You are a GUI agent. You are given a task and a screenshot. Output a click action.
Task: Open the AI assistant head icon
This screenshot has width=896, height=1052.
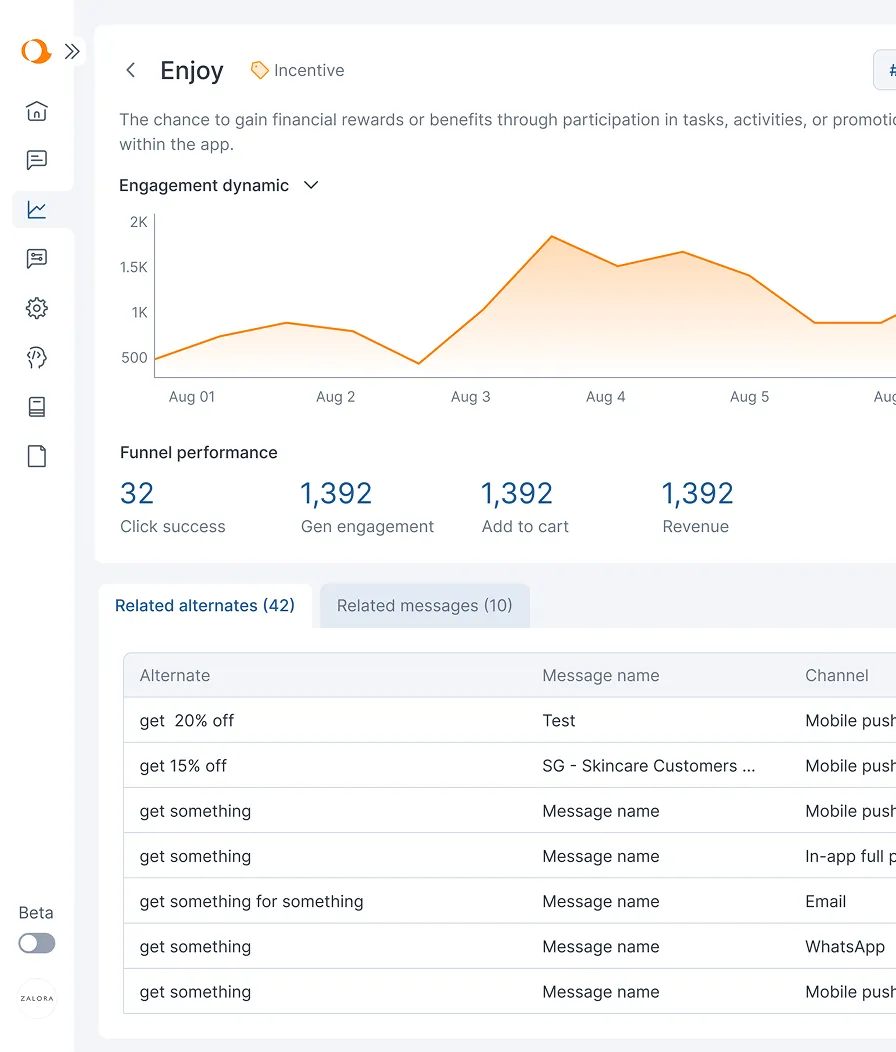[x=36, y=357]
